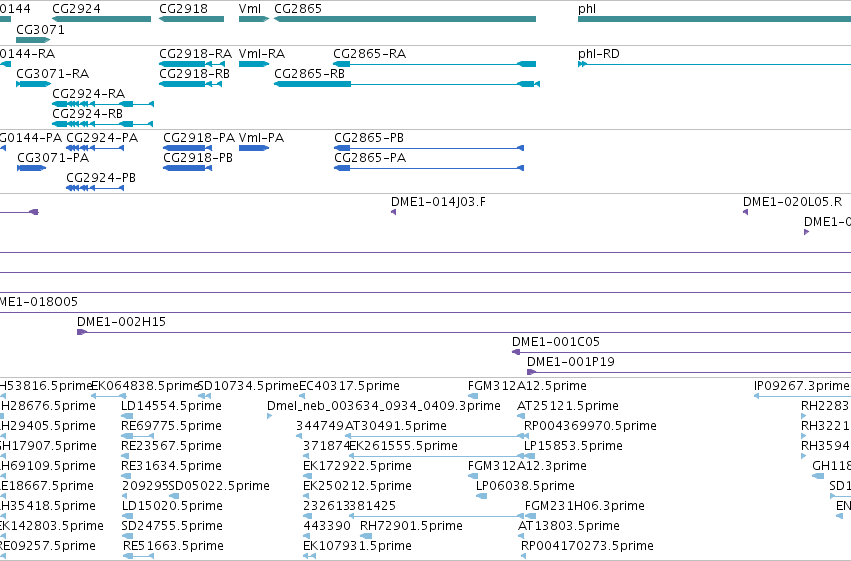
Task: Select EST EK250212.5prime
Action: (307, 497)
